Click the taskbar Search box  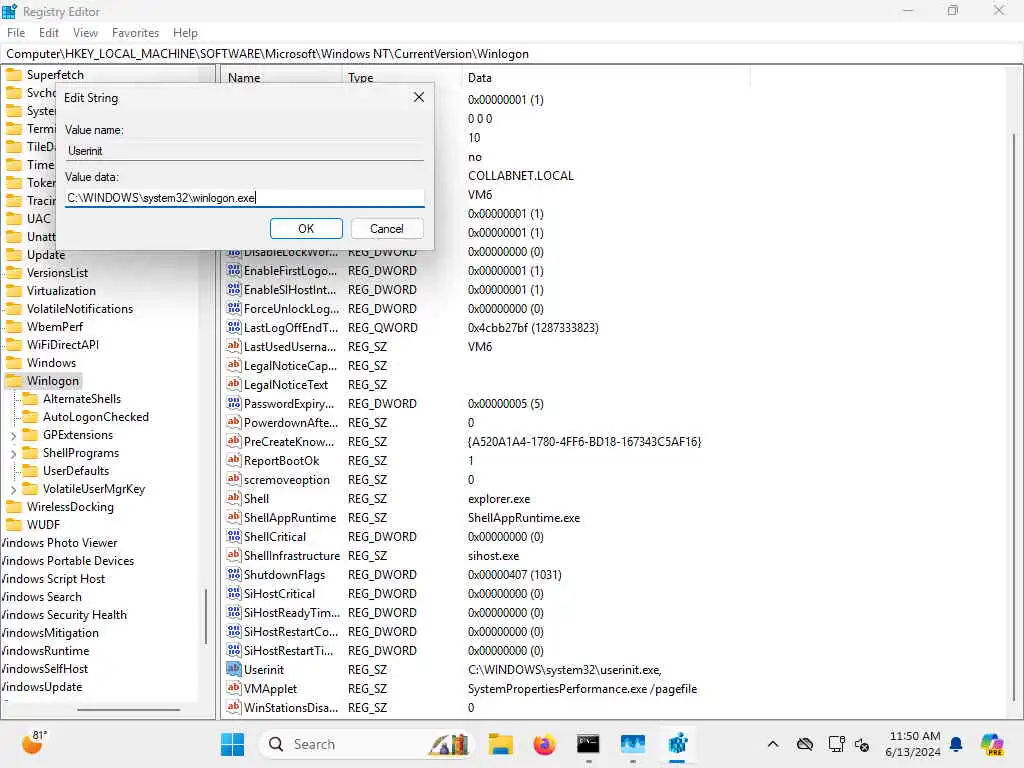click(366, 744)
